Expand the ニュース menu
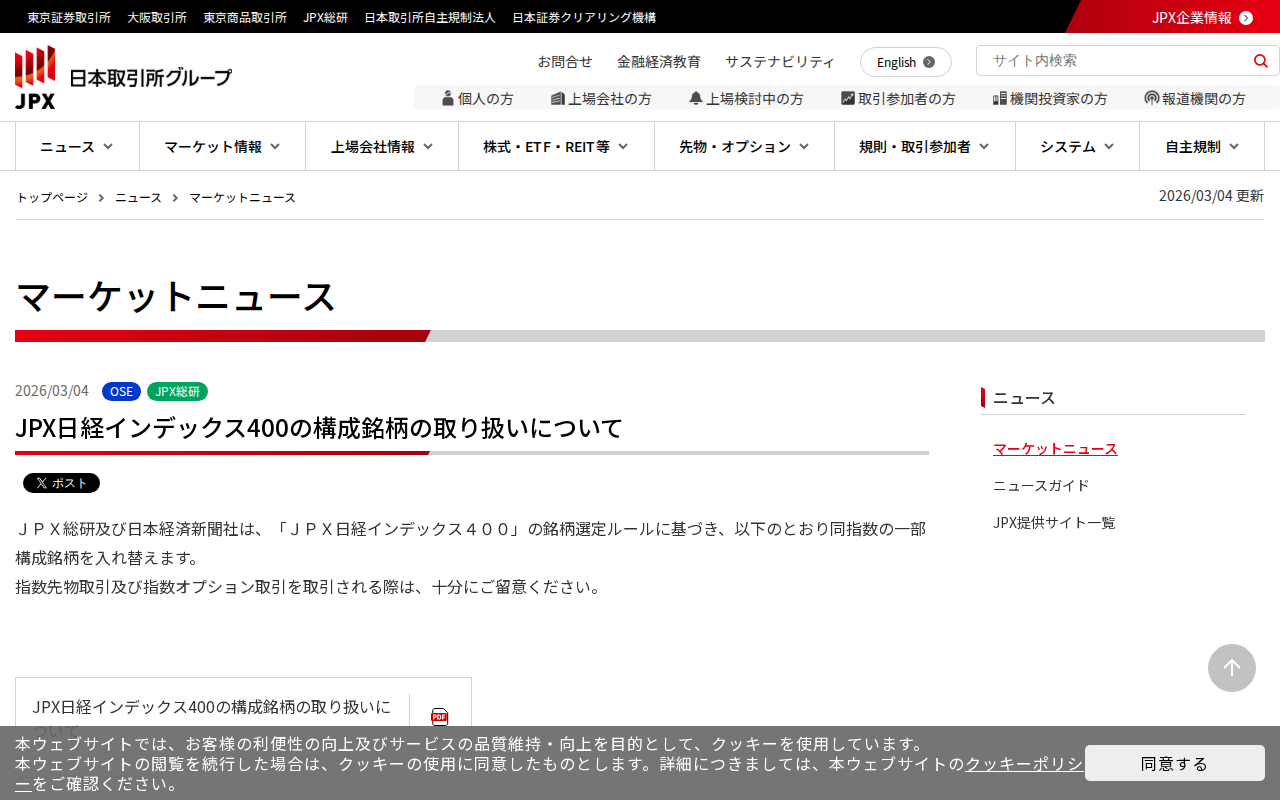1280x800 pixels. (x=77, y=146)
